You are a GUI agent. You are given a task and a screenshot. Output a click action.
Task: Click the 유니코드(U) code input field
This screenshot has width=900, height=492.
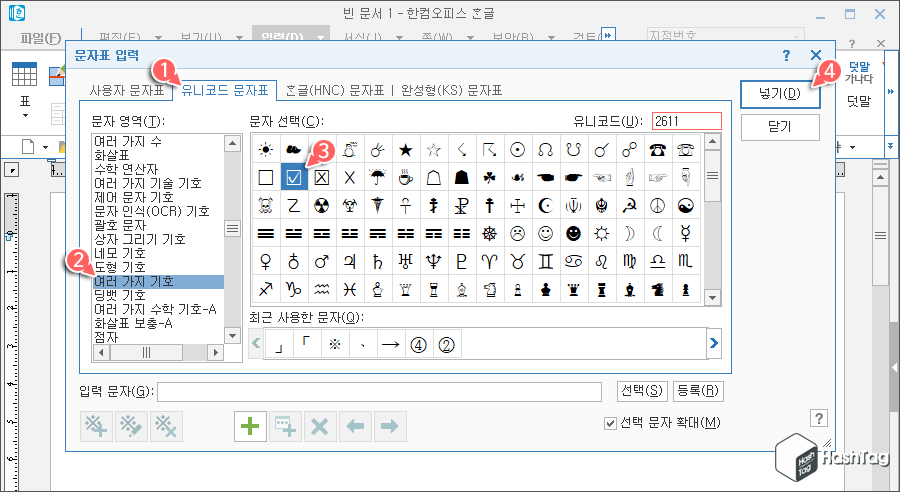tap(686, 121)
